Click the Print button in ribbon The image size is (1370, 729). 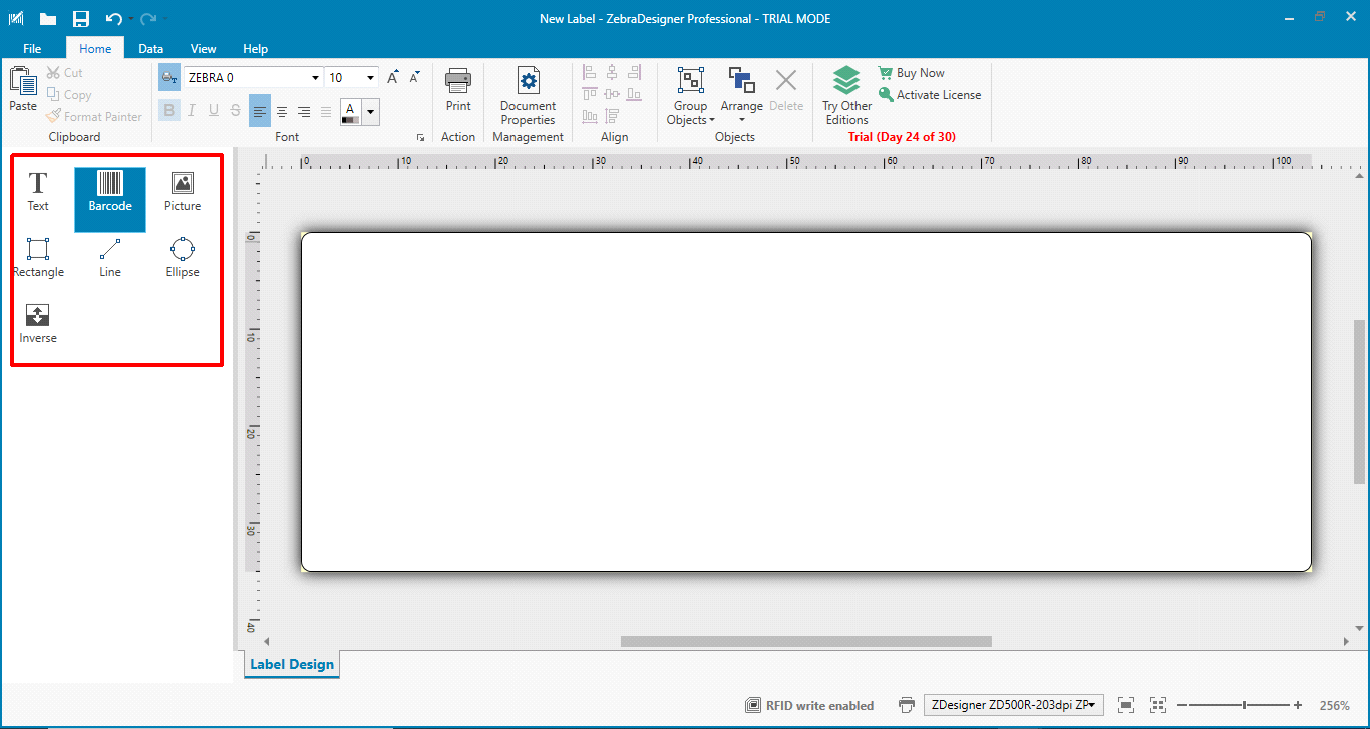tap(458, 91)
